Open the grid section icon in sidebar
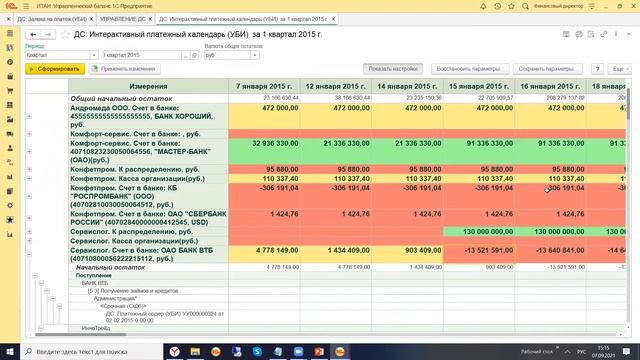This screenshot has height=360, width=640. click(10, 105)
